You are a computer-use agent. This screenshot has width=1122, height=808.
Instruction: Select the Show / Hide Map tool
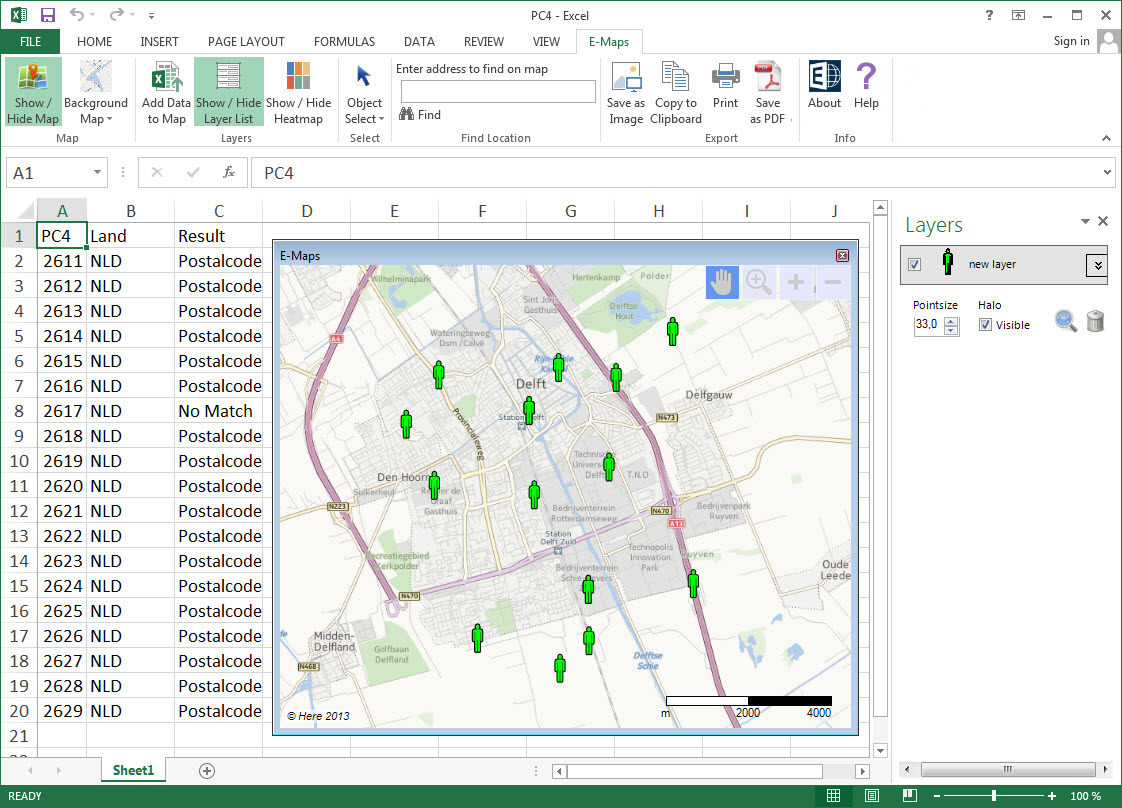pos(33,90)
